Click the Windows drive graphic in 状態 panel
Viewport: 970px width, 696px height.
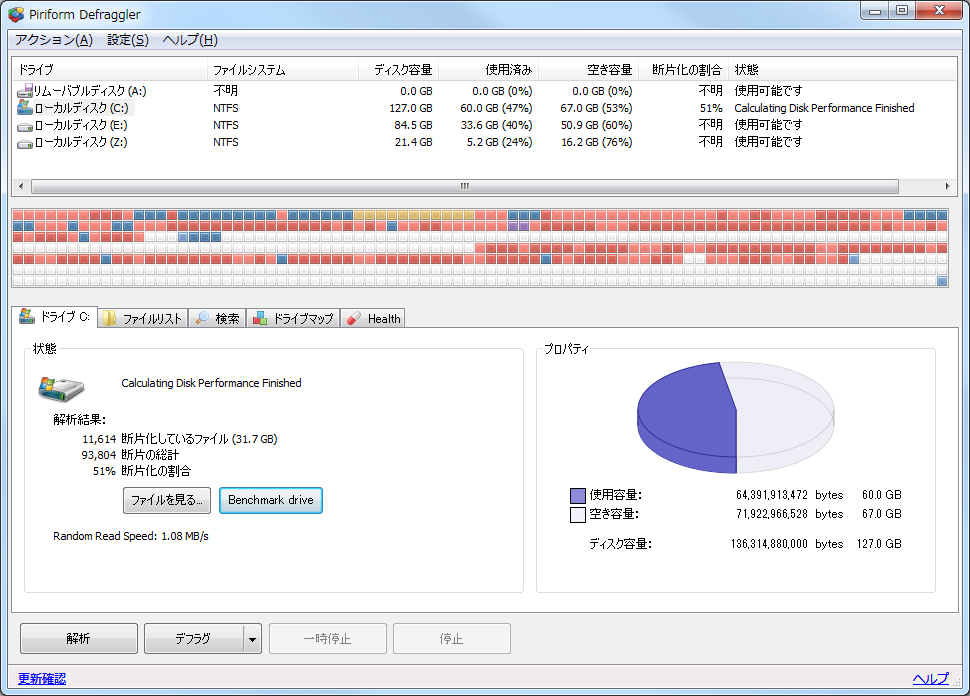[x=62, y=389]
